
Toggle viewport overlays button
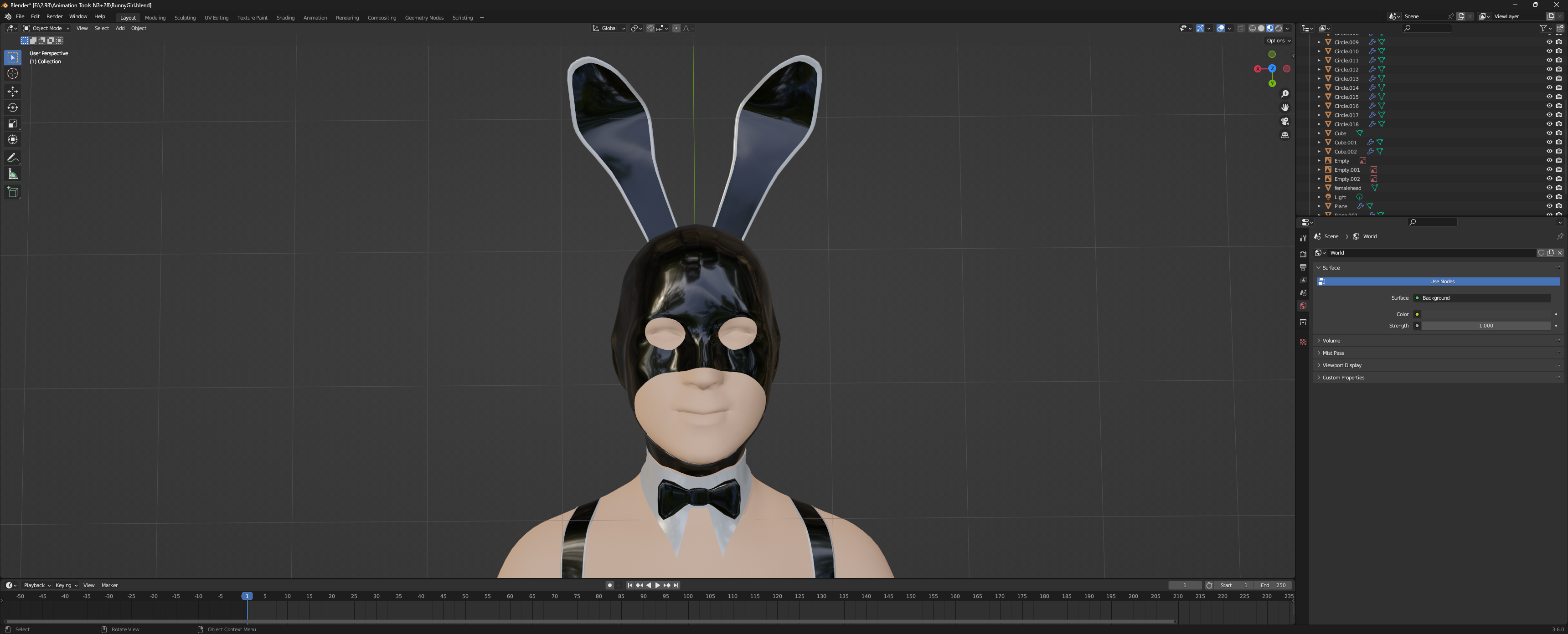(1220, 29)
